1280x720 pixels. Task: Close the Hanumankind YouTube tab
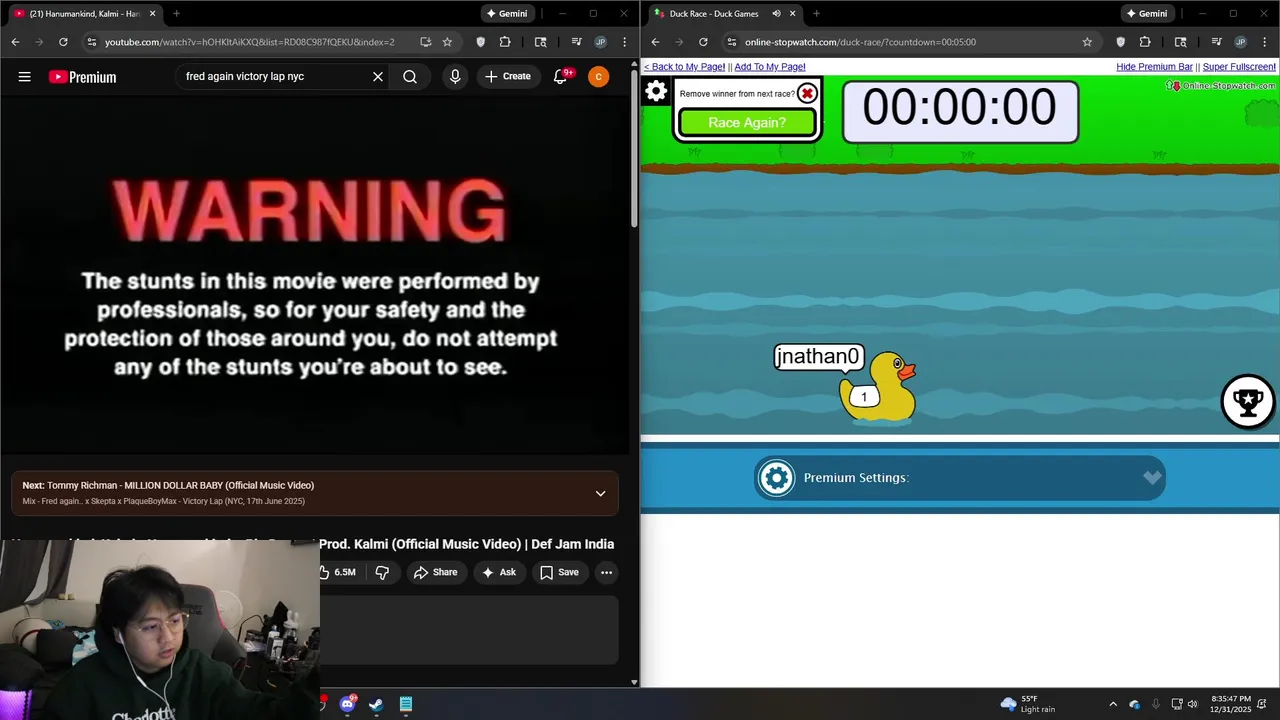coord(151,14)
